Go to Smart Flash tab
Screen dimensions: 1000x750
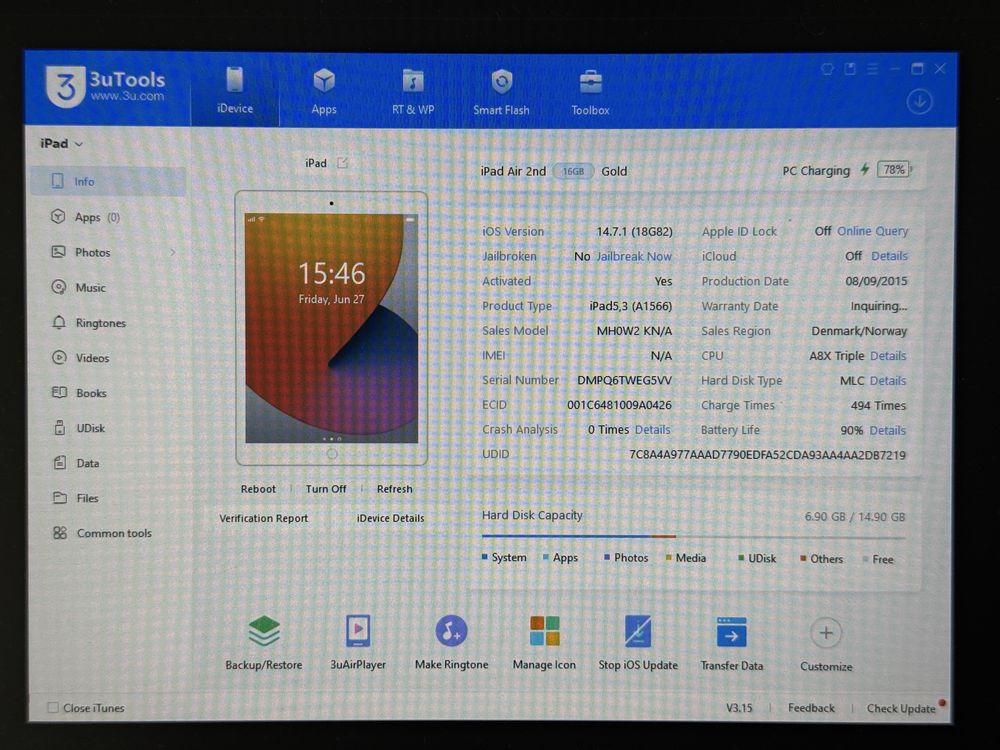501,92
